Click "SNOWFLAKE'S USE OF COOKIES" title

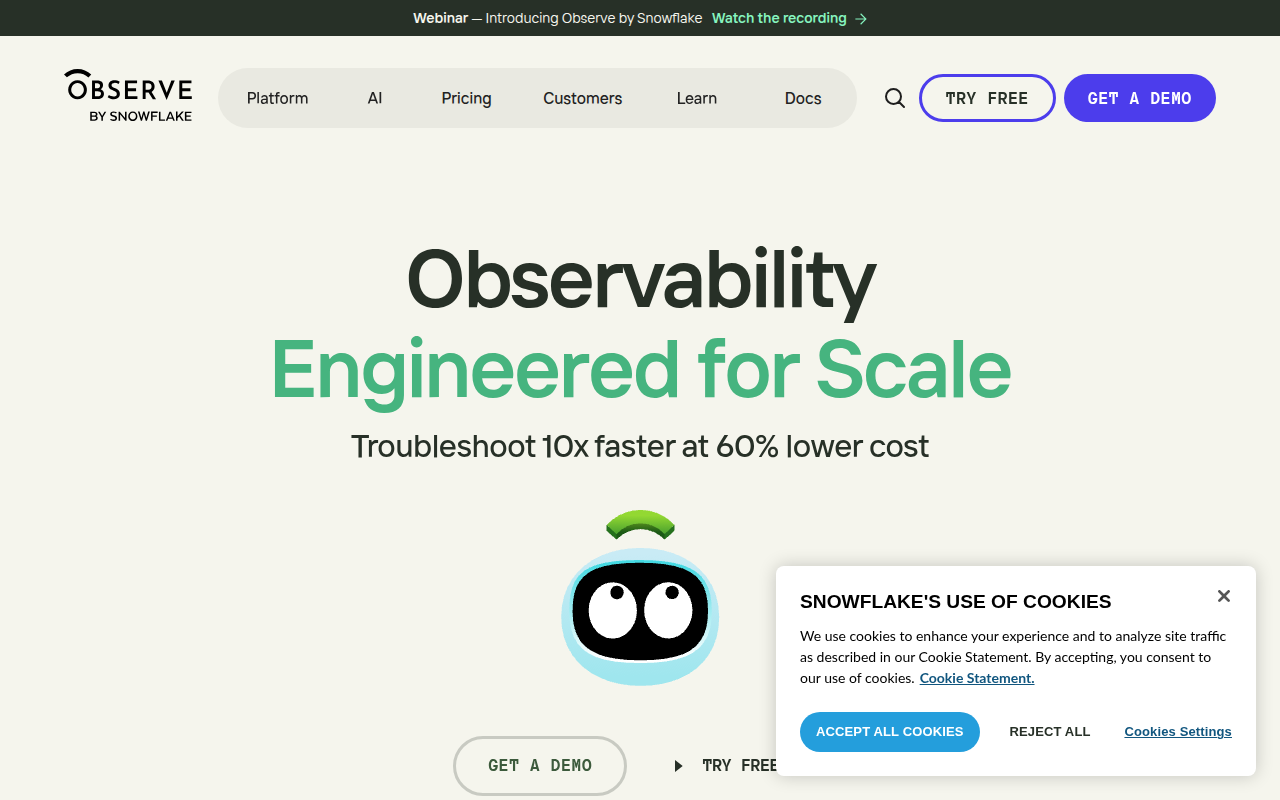[956, 602]
